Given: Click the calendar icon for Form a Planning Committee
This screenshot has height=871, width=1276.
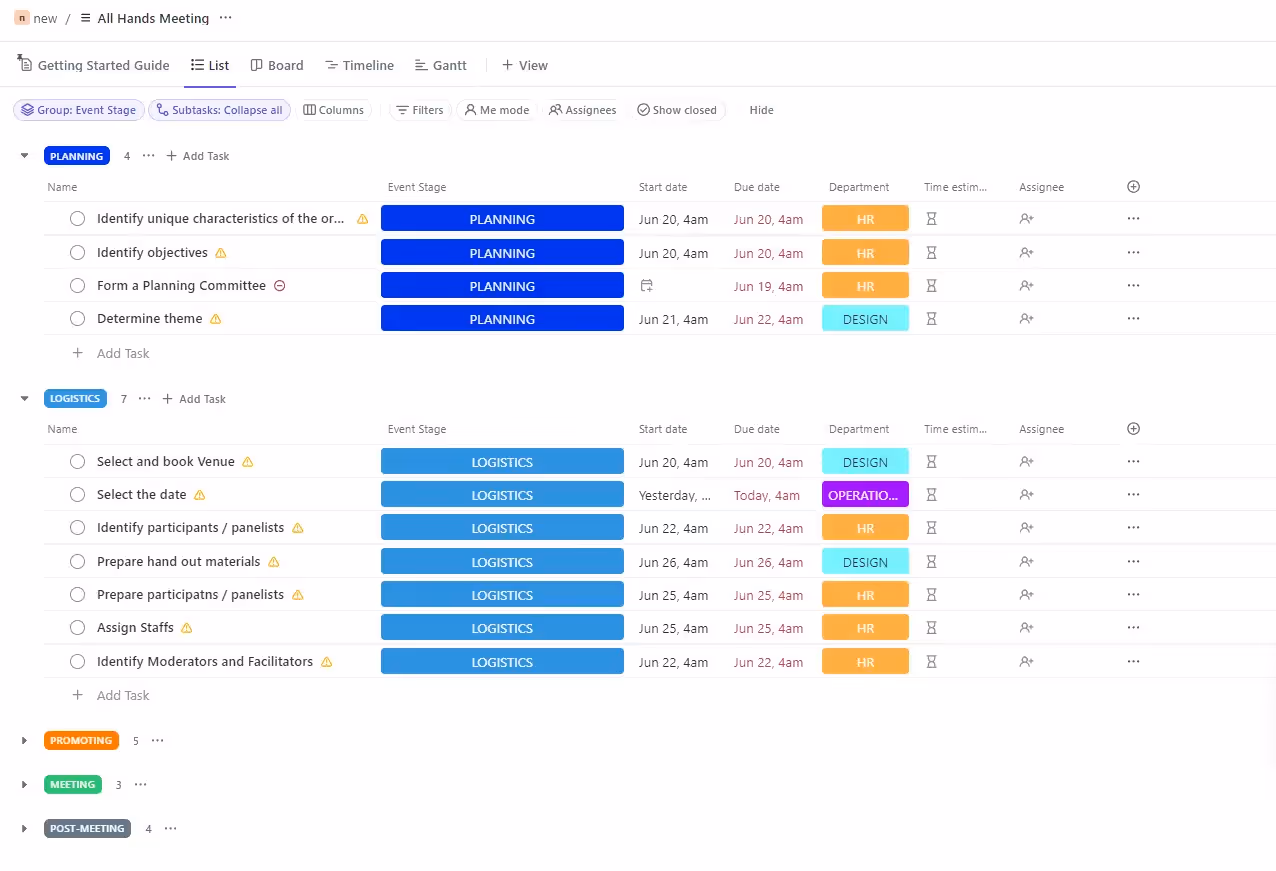Looking at the screenshot, I should [x=647, y=286].
